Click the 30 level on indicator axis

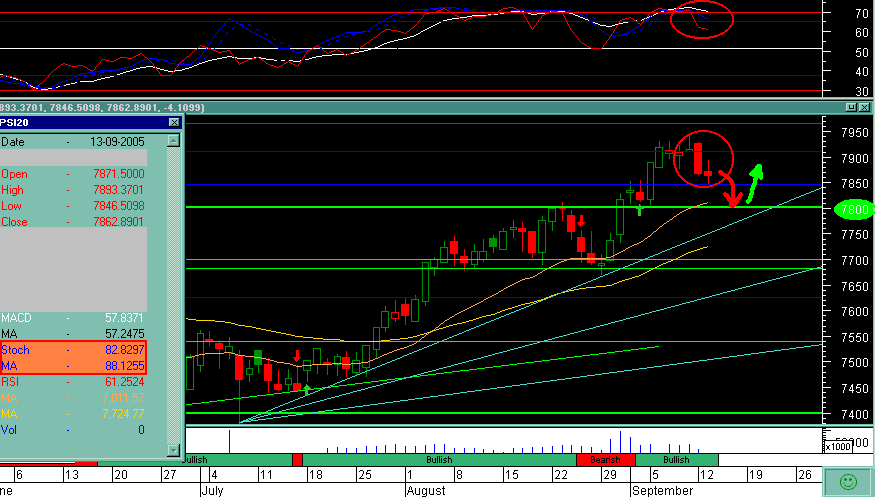[x=862, y=91]
